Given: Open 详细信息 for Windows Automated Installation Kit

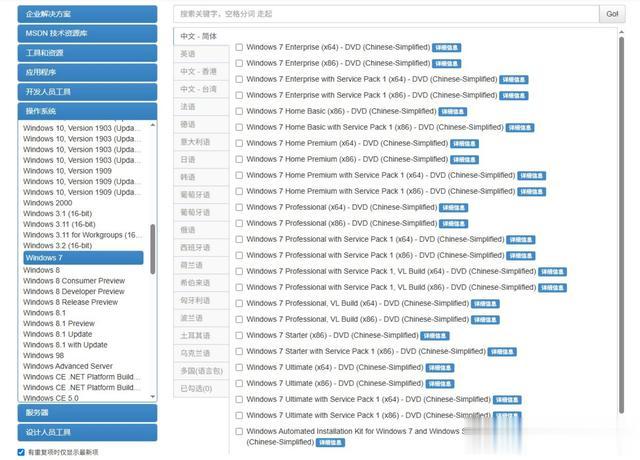Looking at the screenshot, I should [x=331, y=442].
